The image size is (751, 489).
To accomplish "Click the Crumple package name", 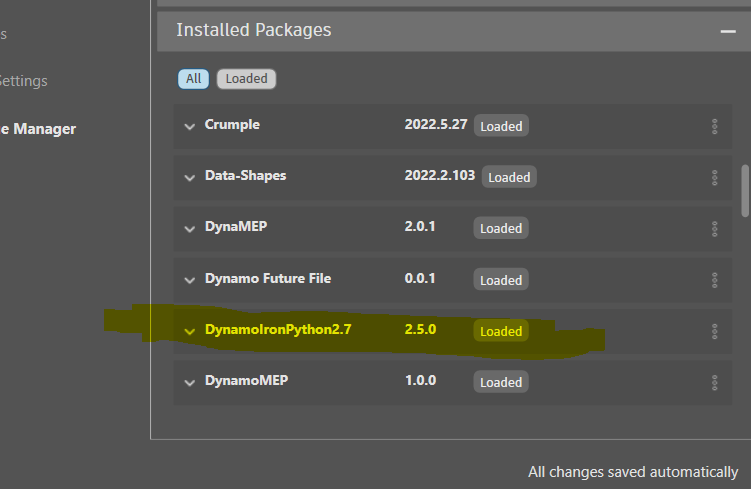I will 232,125.
